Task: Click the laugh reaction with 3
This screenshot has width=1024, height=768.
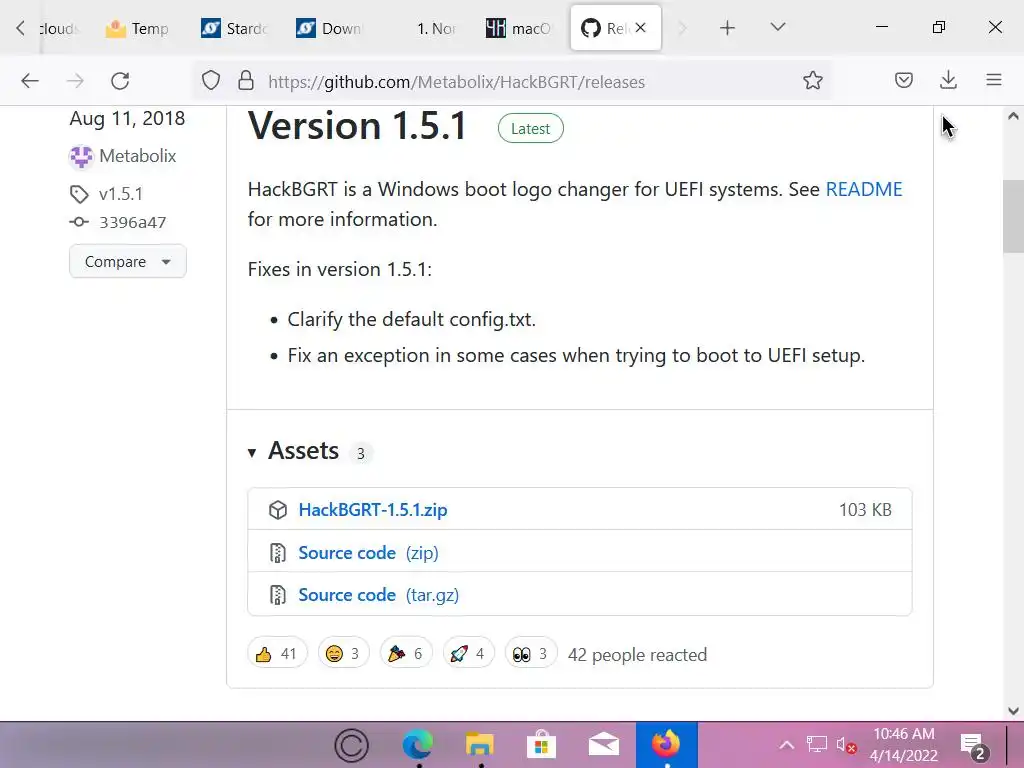Action: pyautogui.click(x=344, y=653)
